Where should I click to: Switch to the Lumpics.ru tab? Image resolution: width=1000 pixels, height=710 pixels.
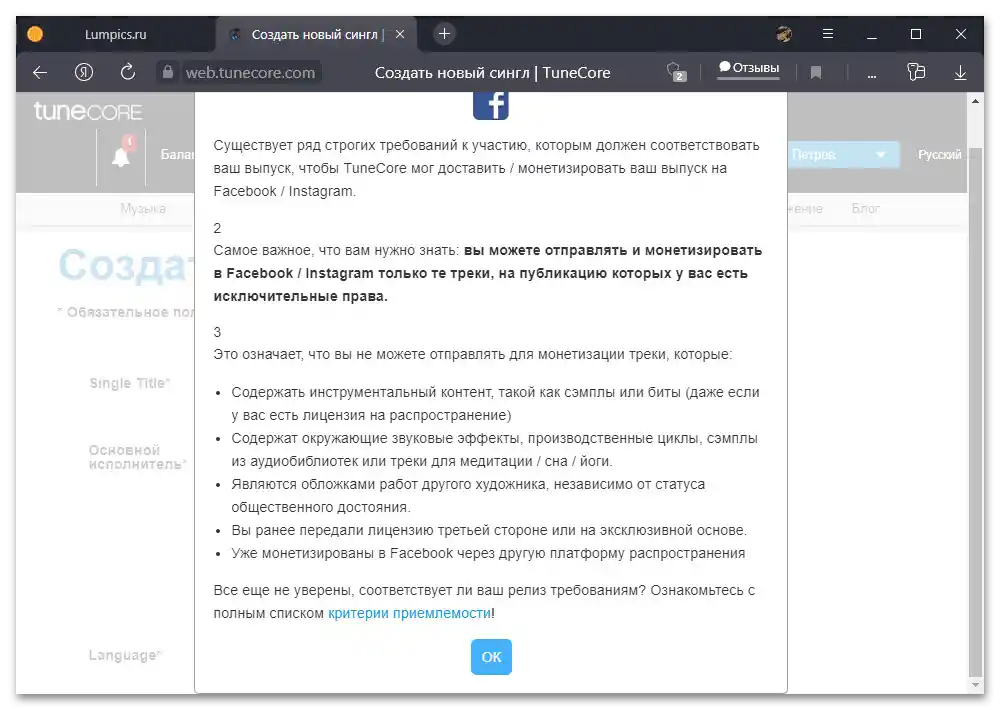click(x=115, y=34)
